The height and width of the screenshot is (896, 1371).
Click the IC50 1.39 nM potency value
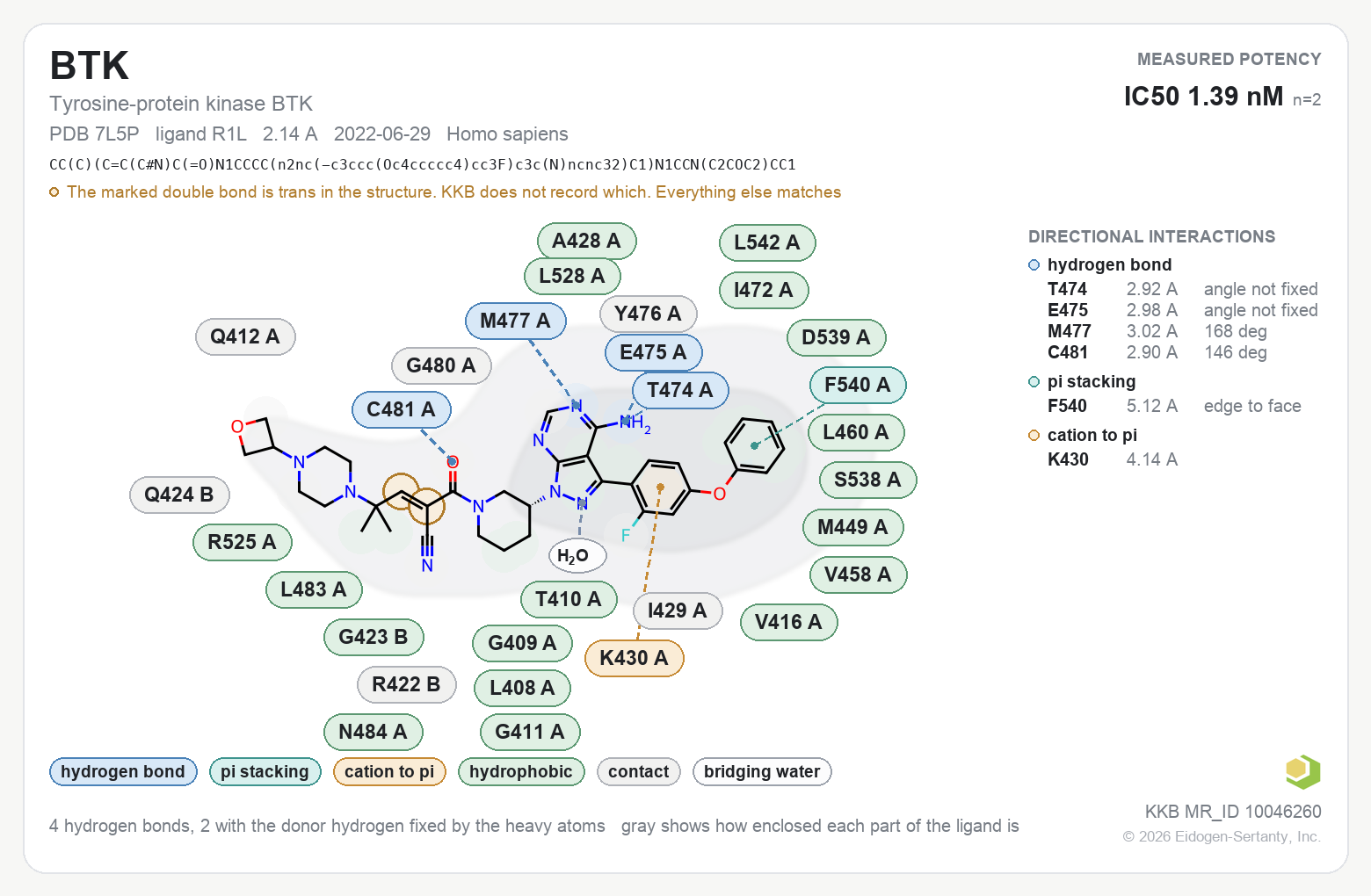[1203, 96]
